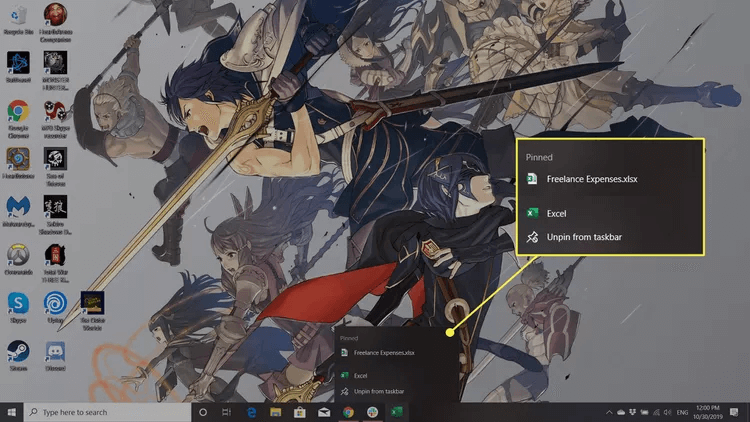Select the Malwarebytes desktop shortcut

18,211
